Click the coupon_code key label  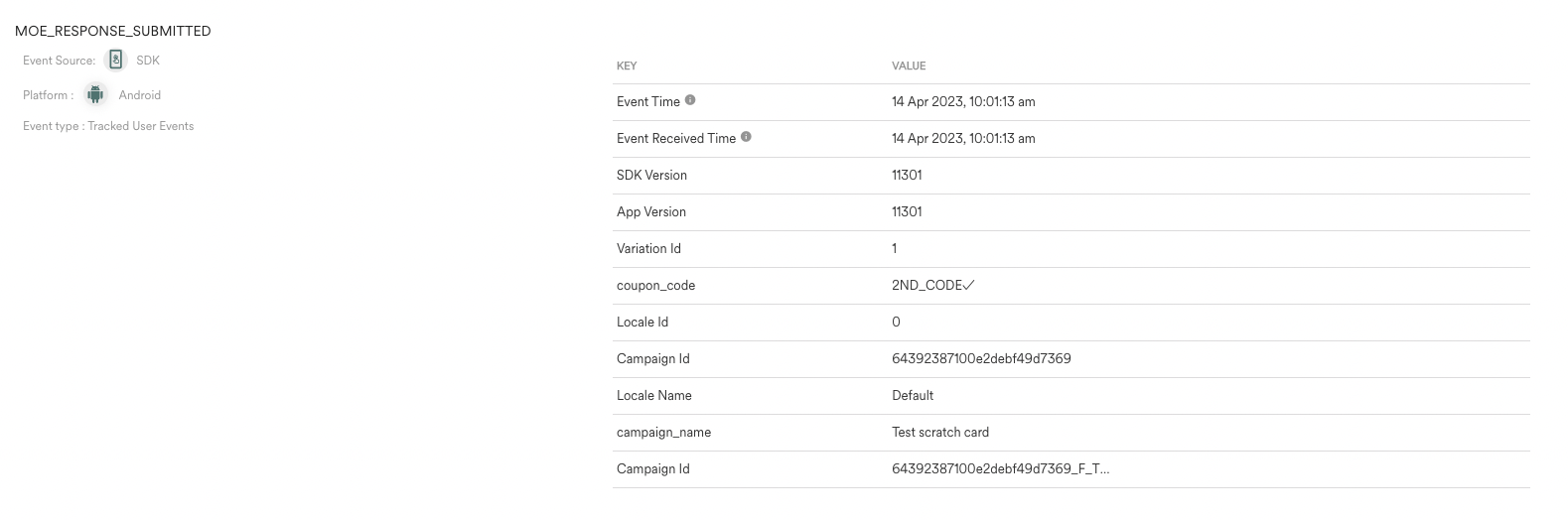pyautogui.click(x=655, y=285)
